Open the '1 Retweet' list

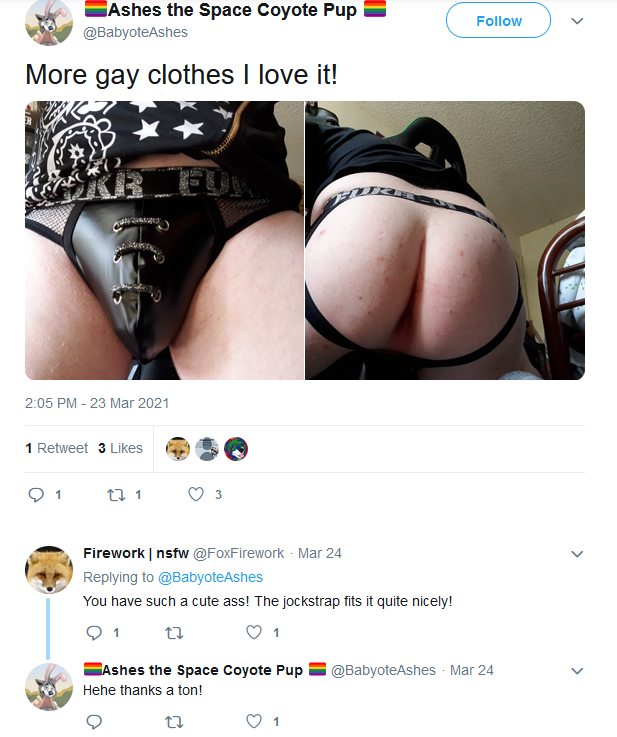tap(56, 448)
